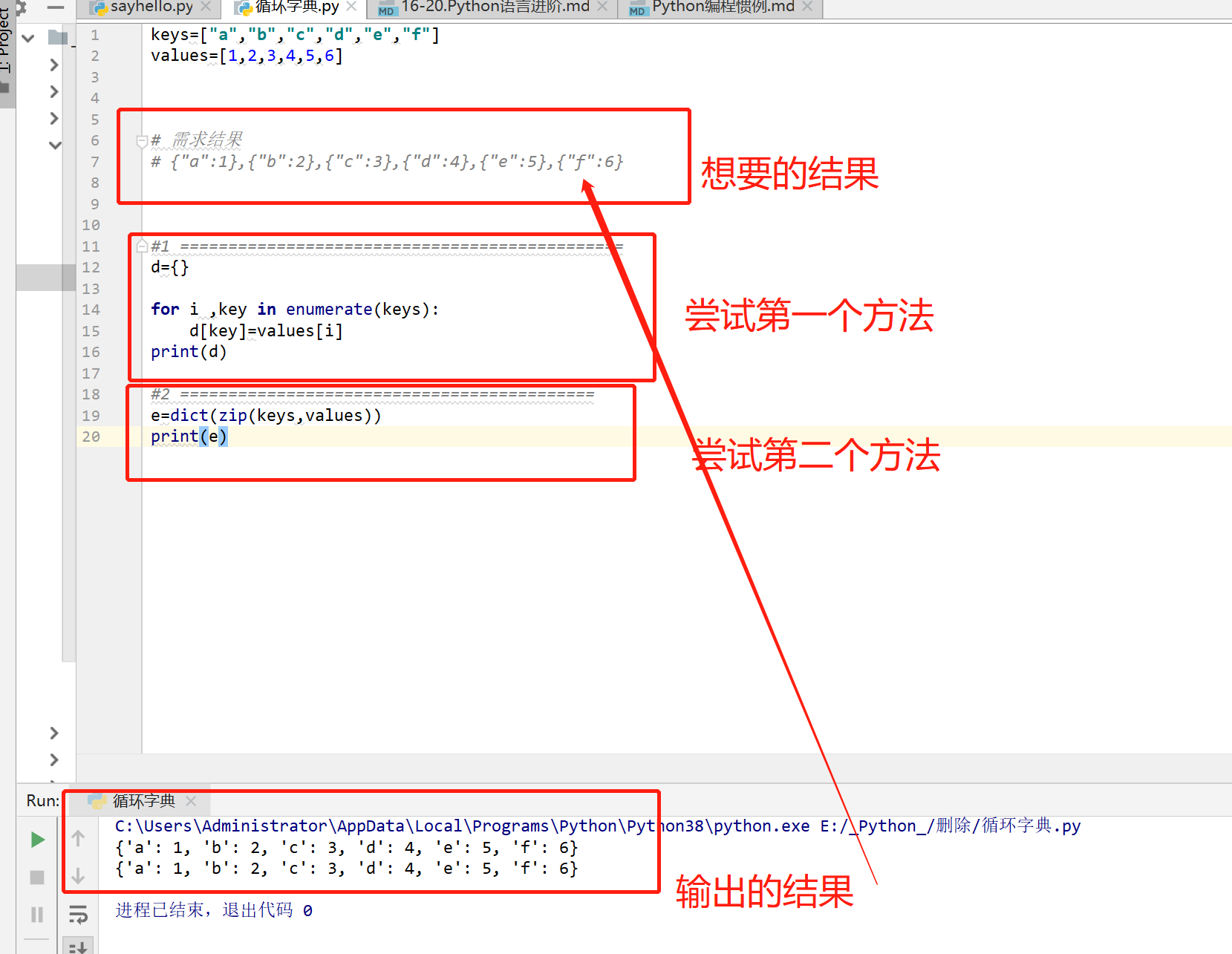Click the values list definition line

[x=247, y=56]
